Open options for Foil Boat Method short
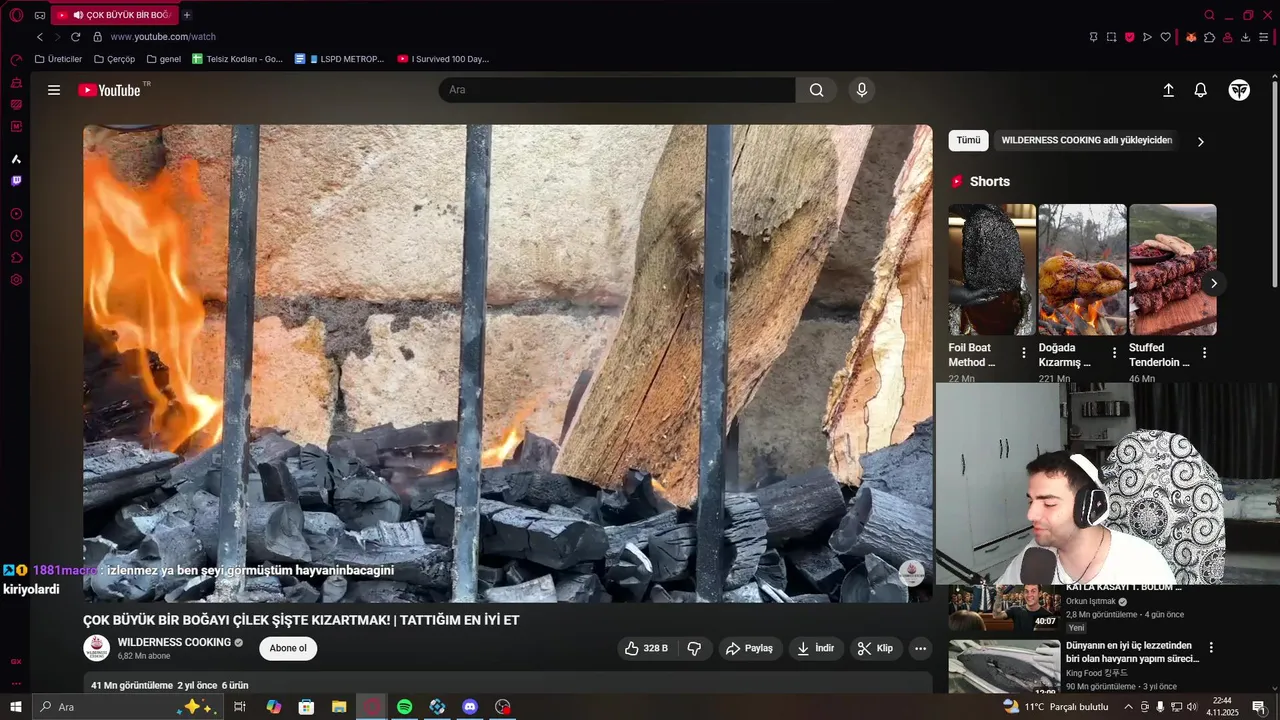 pos(1024,353)
